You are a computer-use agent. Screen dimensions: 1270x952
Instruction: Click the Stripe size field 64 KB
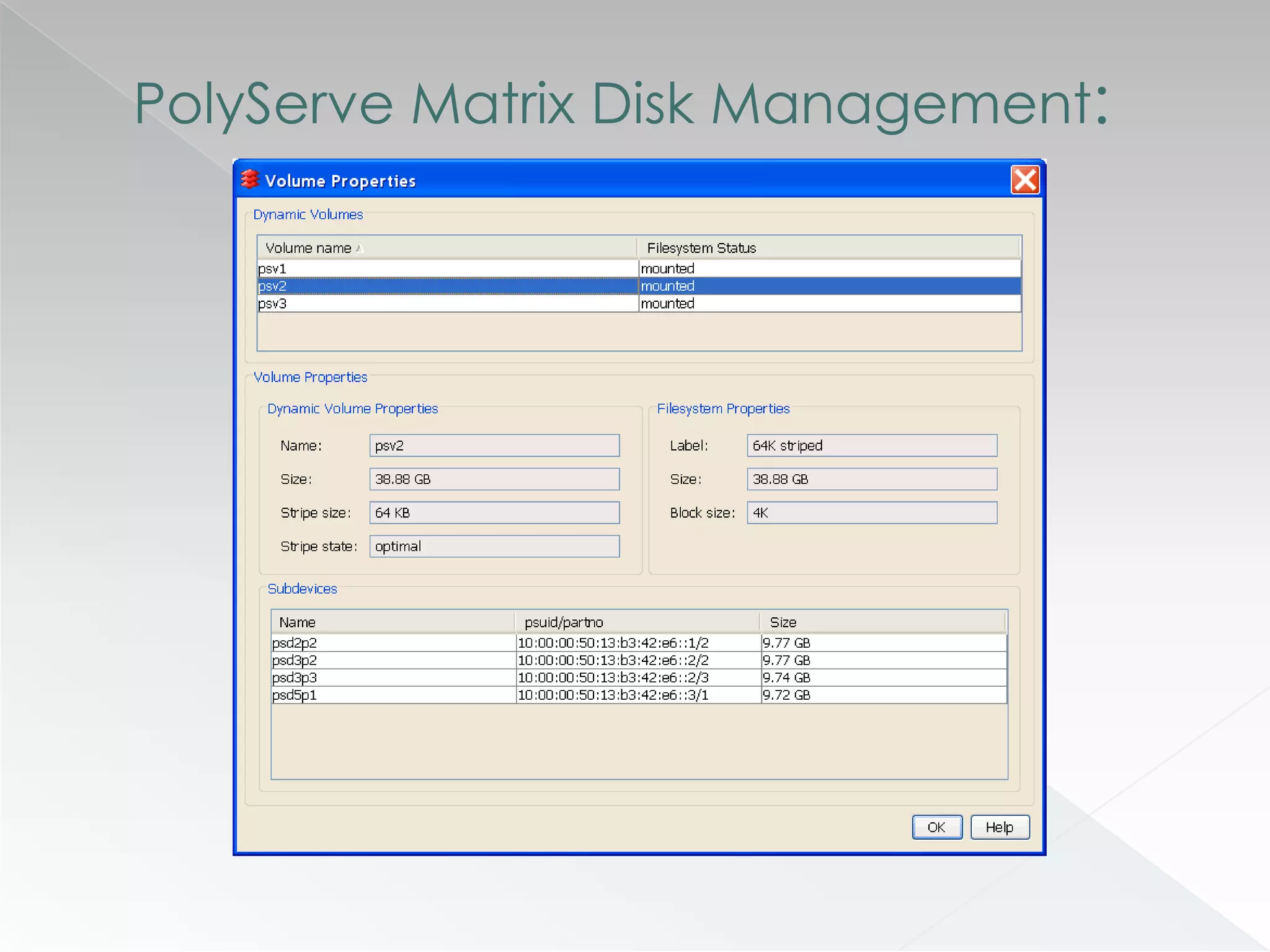(494, 513)
